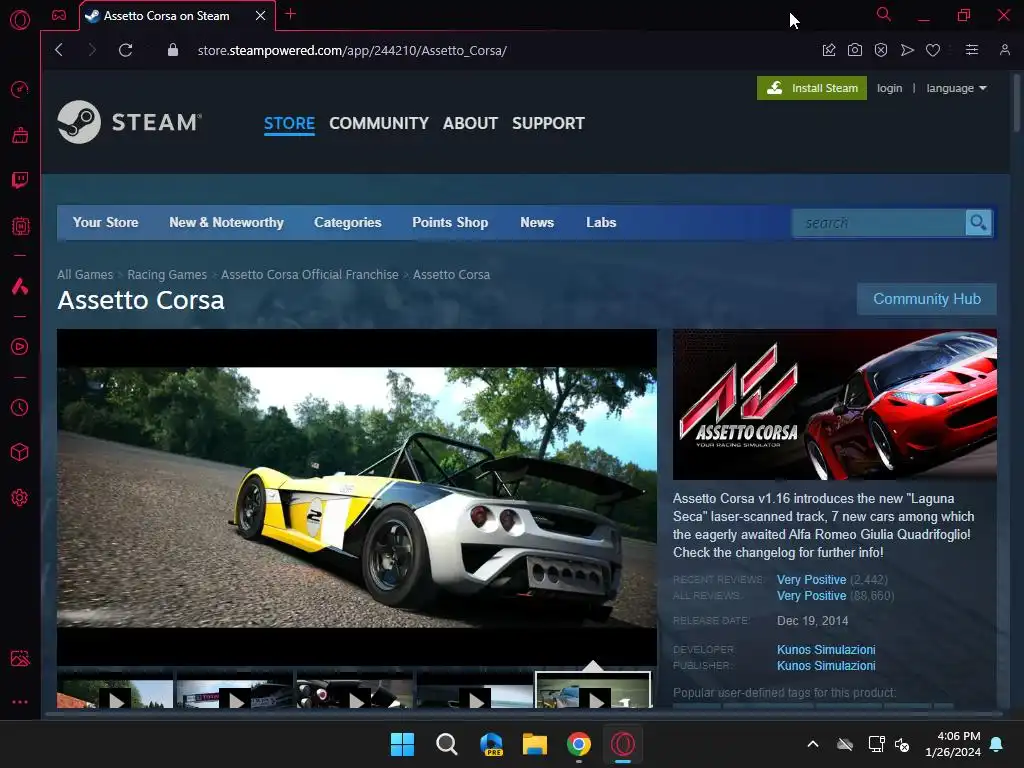Open the Your Store menu
The height and width of the screenshot is (768, 1024).
click(x=105, y=223)
